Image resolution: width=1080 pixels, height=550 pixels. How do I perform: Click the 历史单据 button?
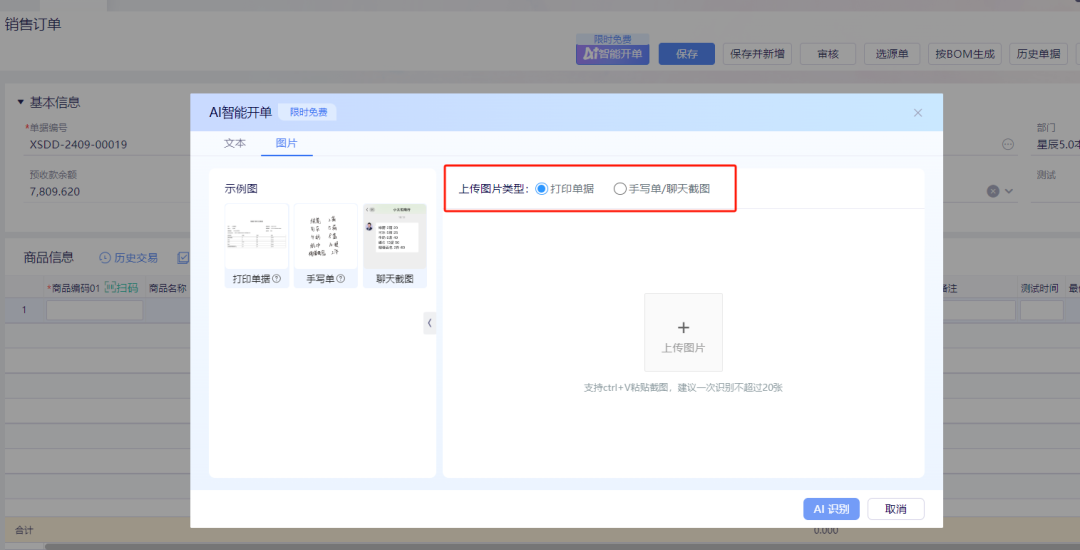1038,54
